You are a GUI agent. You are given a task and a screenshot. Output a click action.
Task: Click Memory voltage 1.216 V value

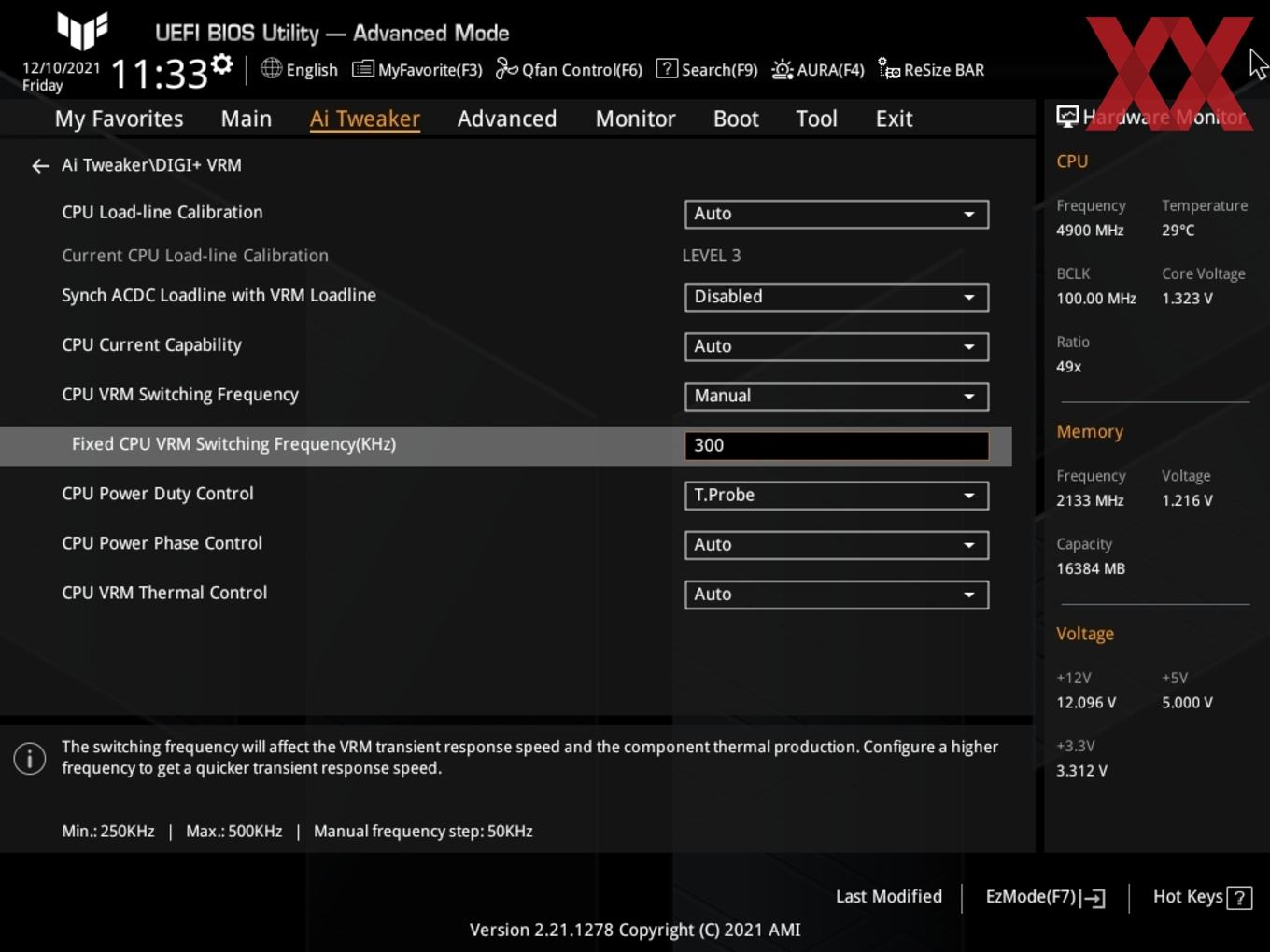(x=1187, y=500)
